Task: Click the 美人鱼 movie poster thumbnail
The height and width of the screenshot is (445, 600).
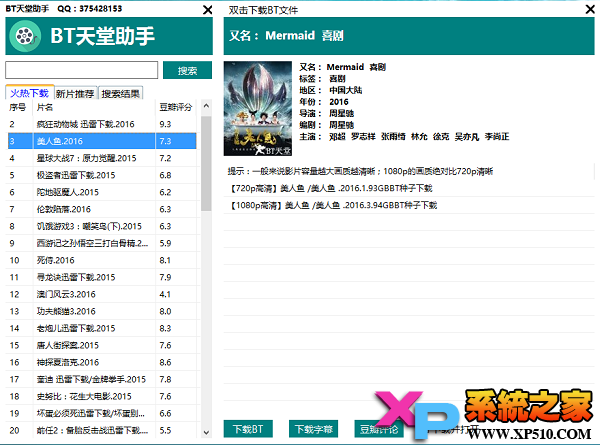Action: [x=258, y=108]
